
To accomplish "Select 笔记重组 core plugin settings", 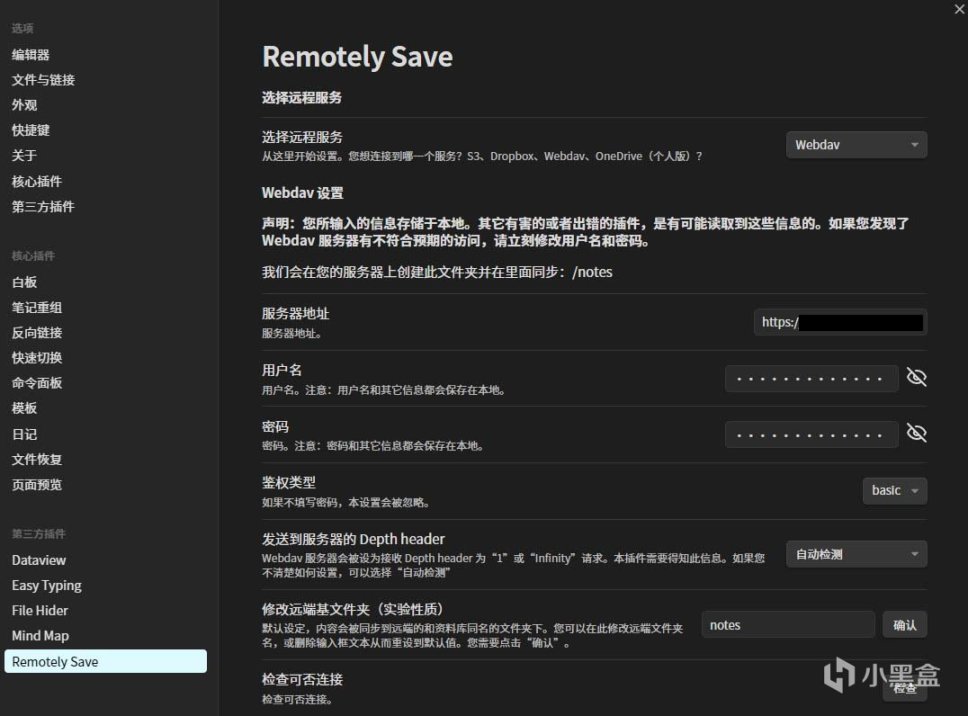I will 36,307.
